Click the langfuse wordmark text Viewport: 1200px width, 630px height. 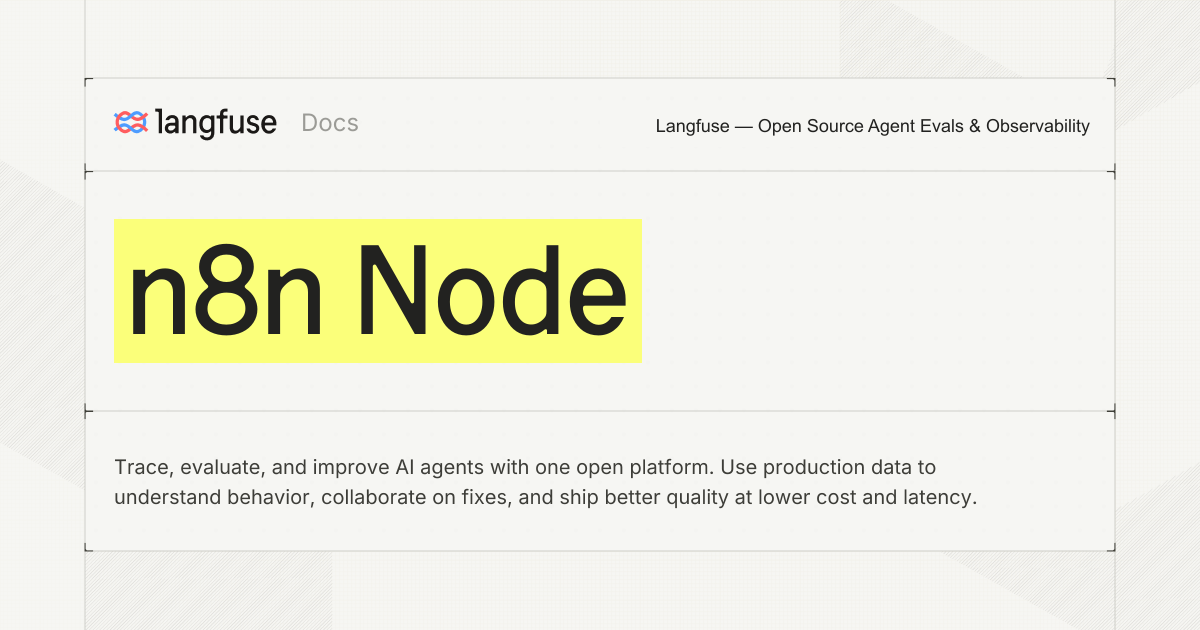pos(217,123)
